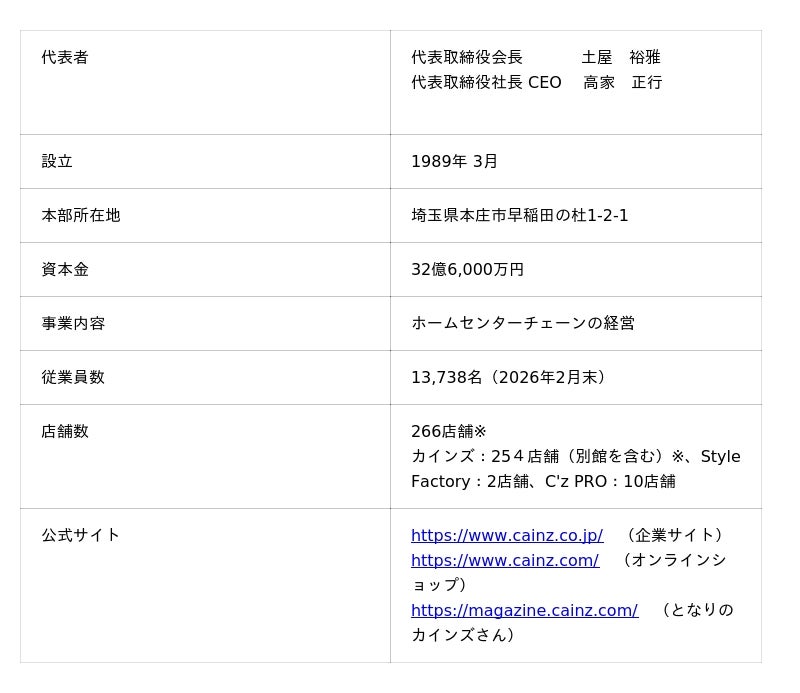800x693 pixels.
Task: Visit the magazine.cainz.com link
Action: point(524,610)
